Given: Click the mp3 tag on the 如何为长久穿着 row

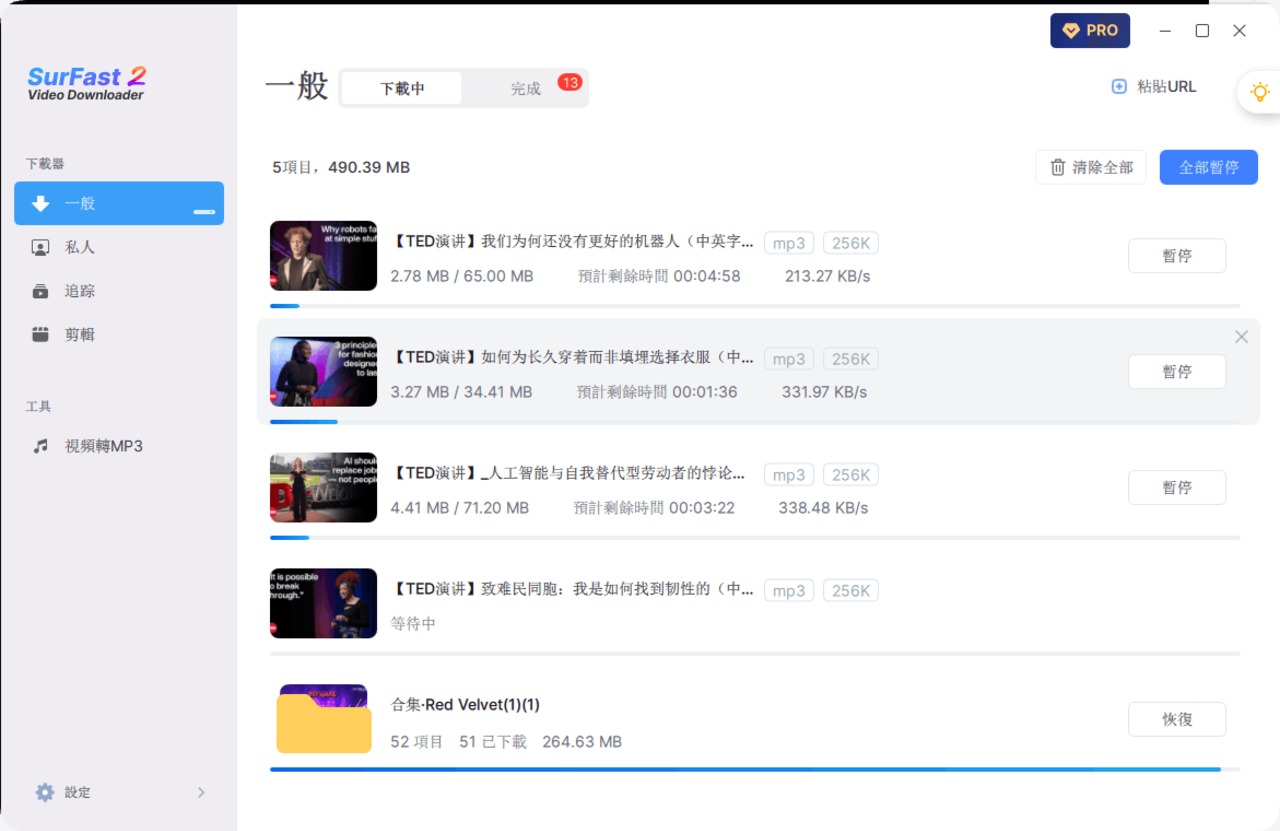Looking at the screenshot, I should pyautogui.click(x=789, y=359).
